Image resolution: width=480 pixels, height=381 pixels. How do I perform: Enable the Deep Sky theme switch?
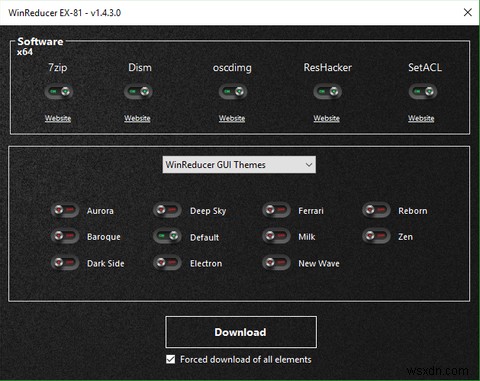coord(167,210)
